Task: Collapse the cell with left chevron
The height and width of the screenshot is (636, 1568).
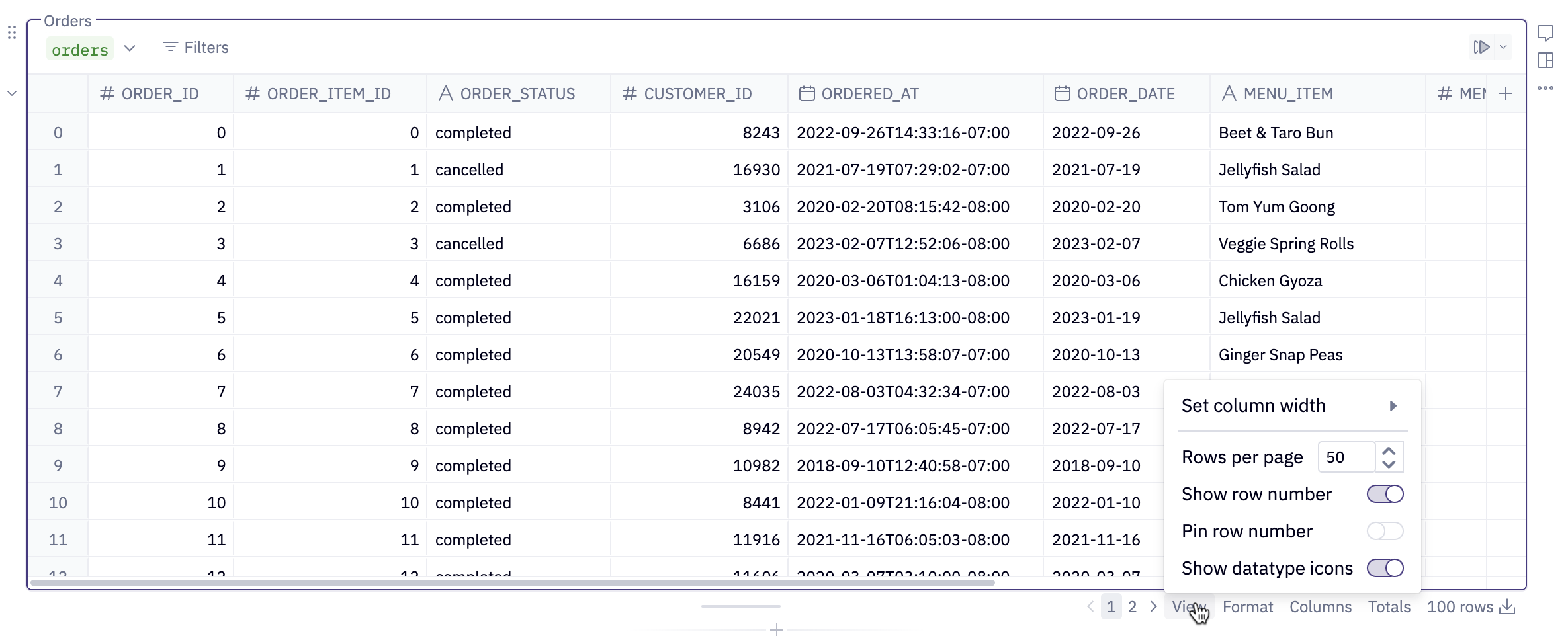Action: 12,93
